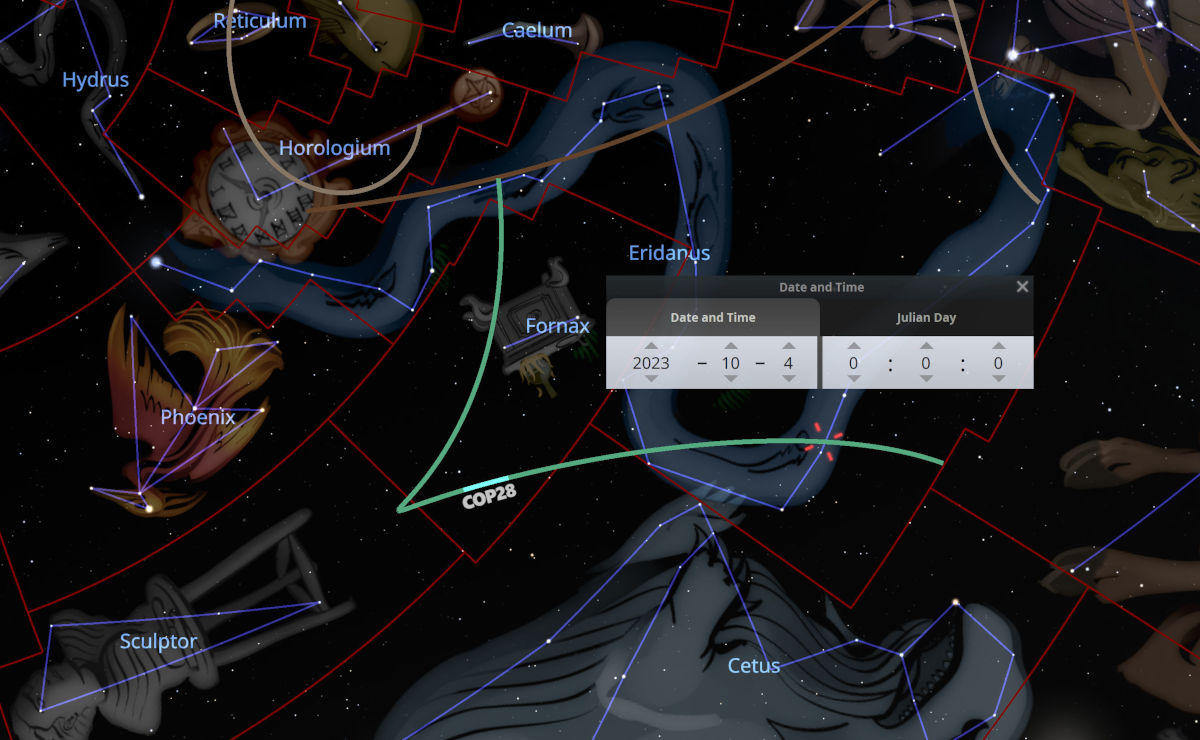Click the day field showing 4
Screen dimensions: 1200x740
tap(788, 363)
